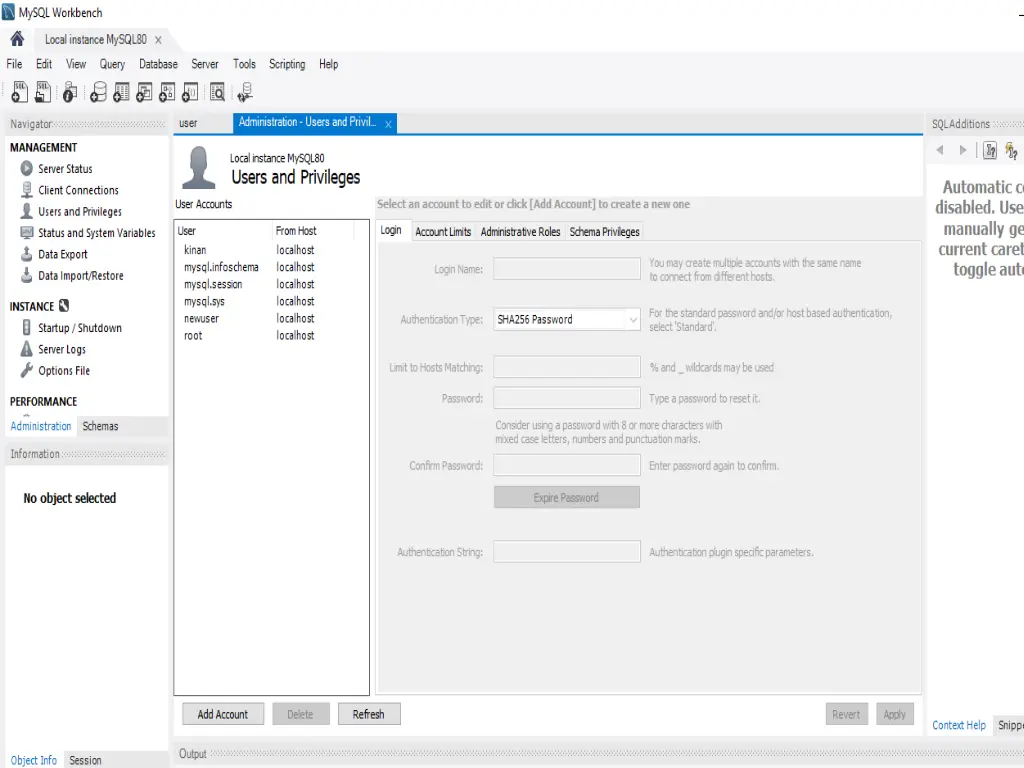Viewport: 1024px width, 768px height.
Task: Click the Password field
Action: click(x=566, y=398)
